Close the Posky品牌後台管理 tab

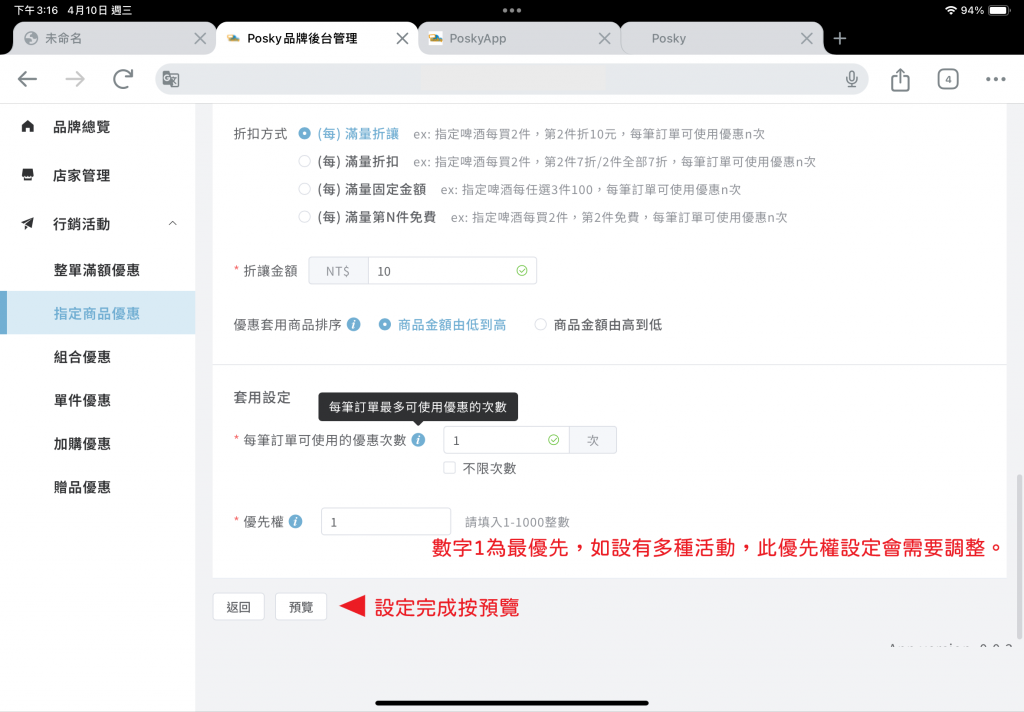click(x=402, y=39)
